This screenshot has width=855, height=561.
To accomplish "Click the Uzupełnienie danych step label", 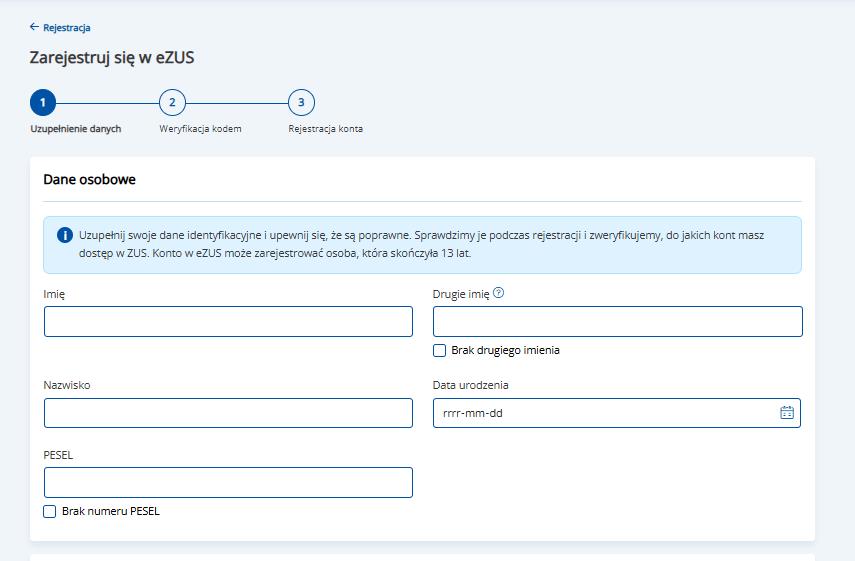I will 76,129.
